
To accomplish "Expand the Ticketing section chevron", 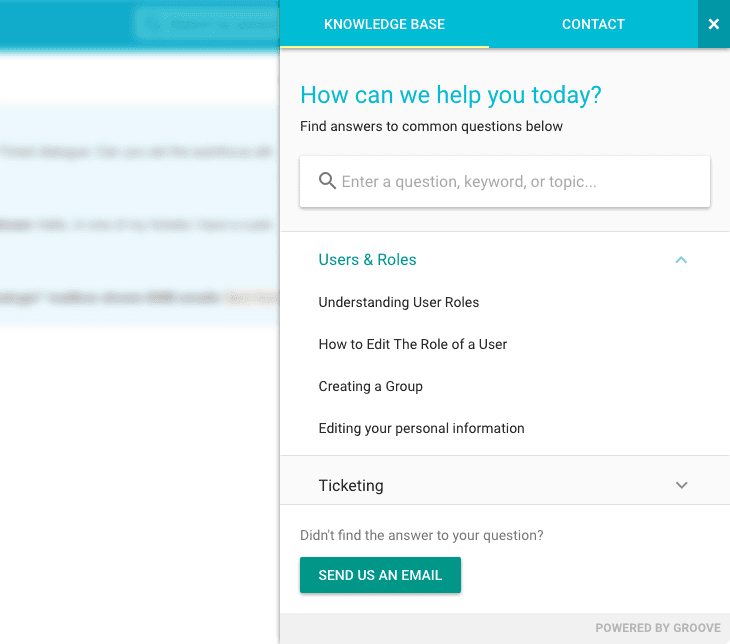I will coord(681,485).
